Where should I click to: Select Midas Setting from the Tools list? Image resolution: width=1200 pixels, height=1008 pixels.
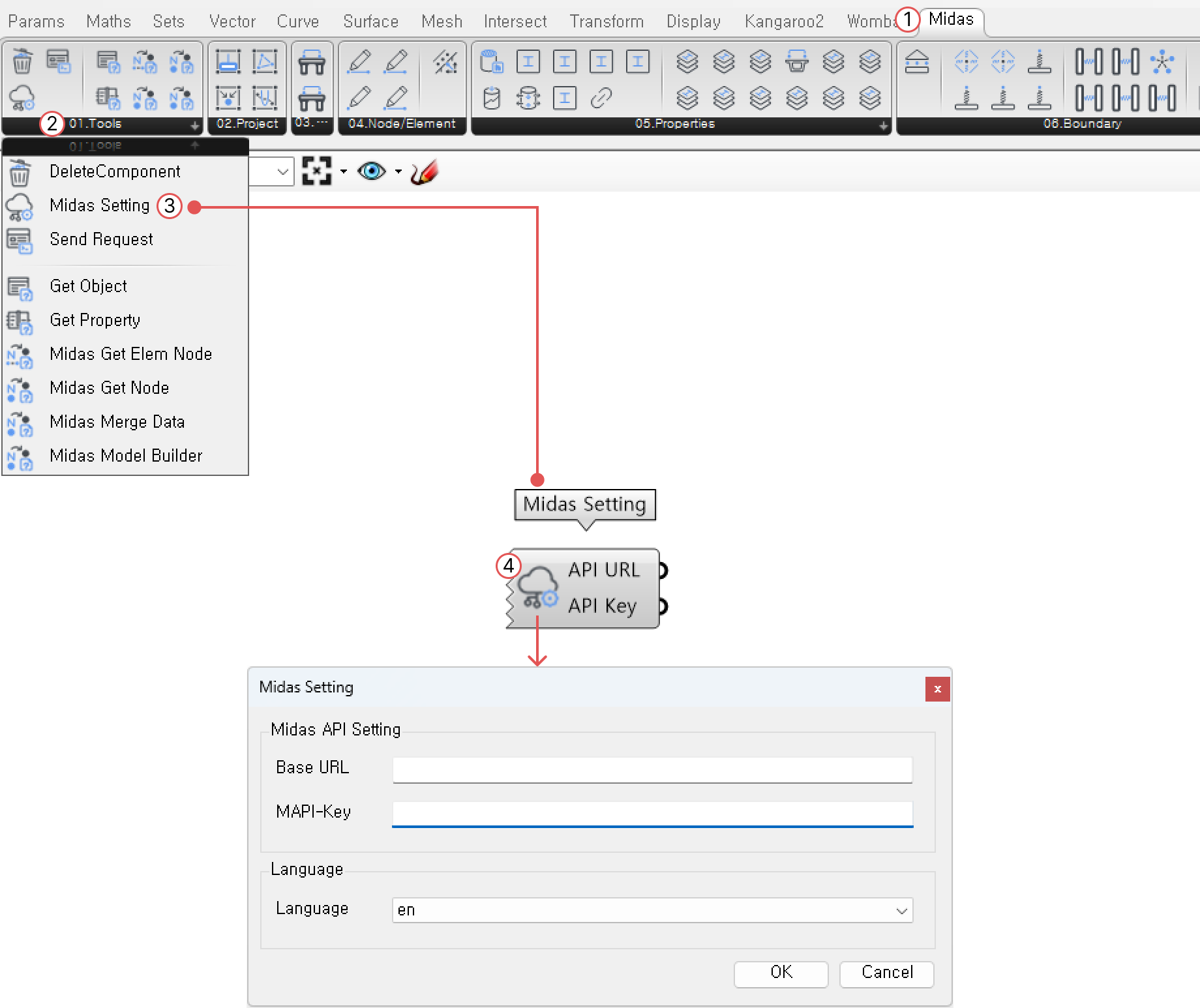[99, 205]
